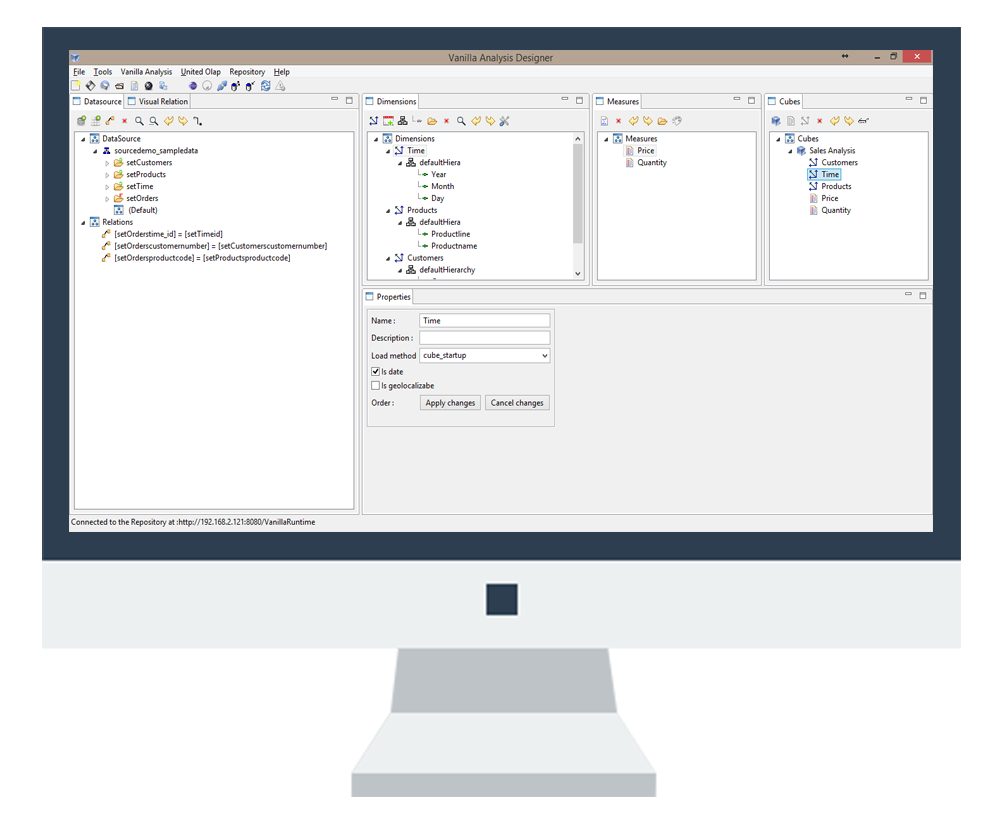The width and height of the screenshot is (1000, 830).
Task: Click the blue connection plug toolbar icon
Action: pyautogui.click(x=221, y=86)
